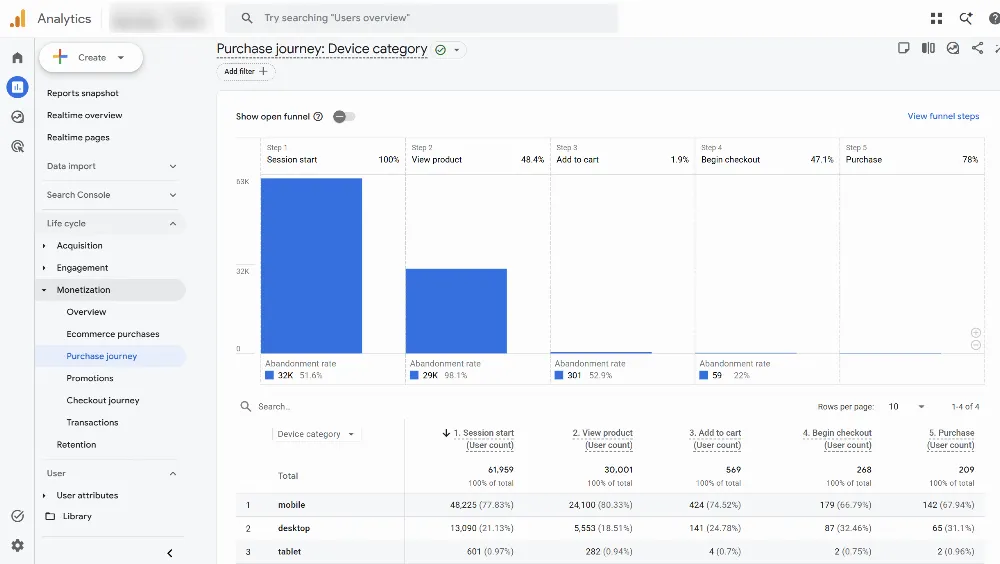
Task: Open the Create dropdown button
Action: coord(91,57)
